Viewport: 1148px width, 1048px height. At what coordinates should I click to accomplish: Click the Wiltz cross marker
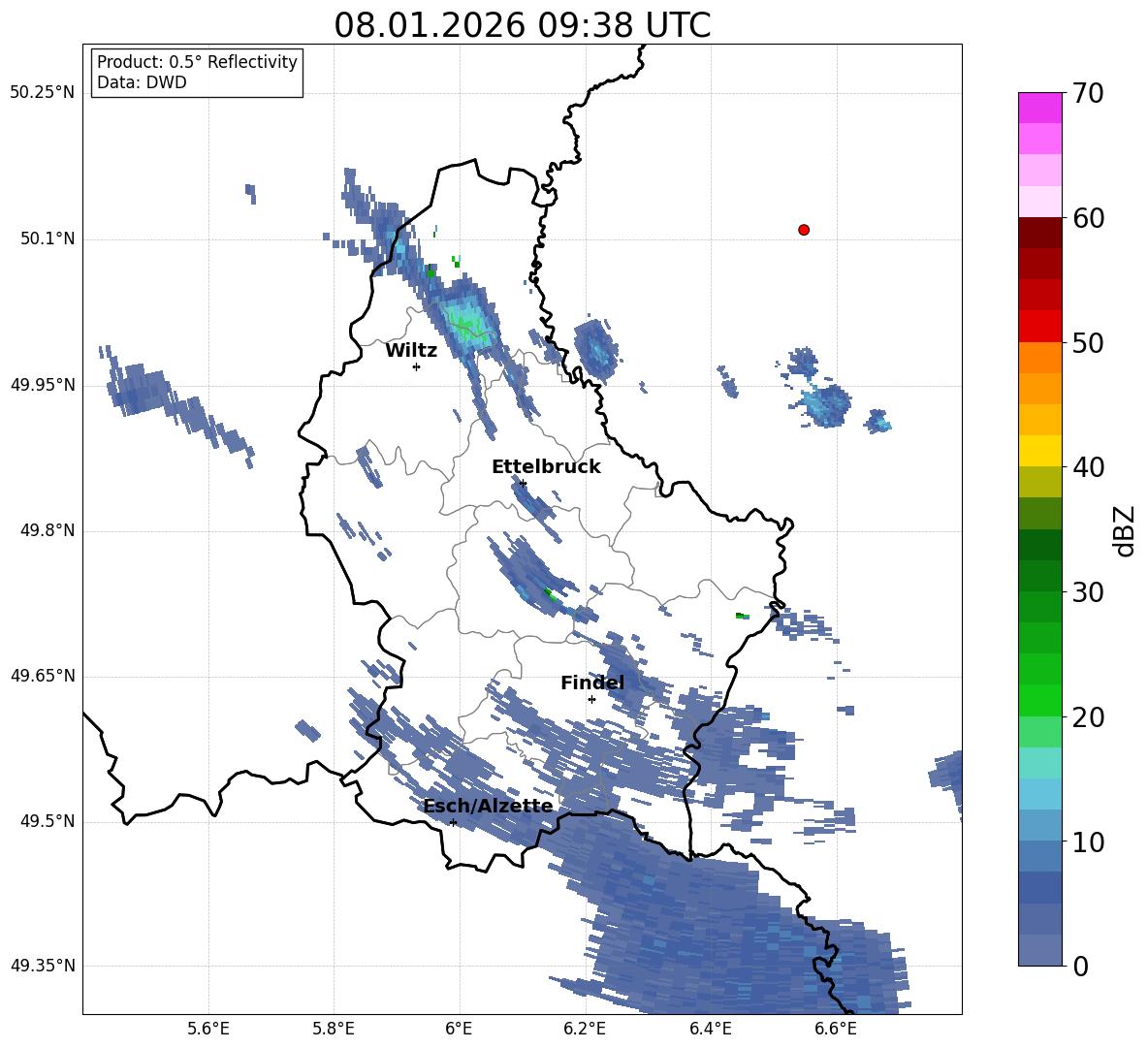(416, 366)
